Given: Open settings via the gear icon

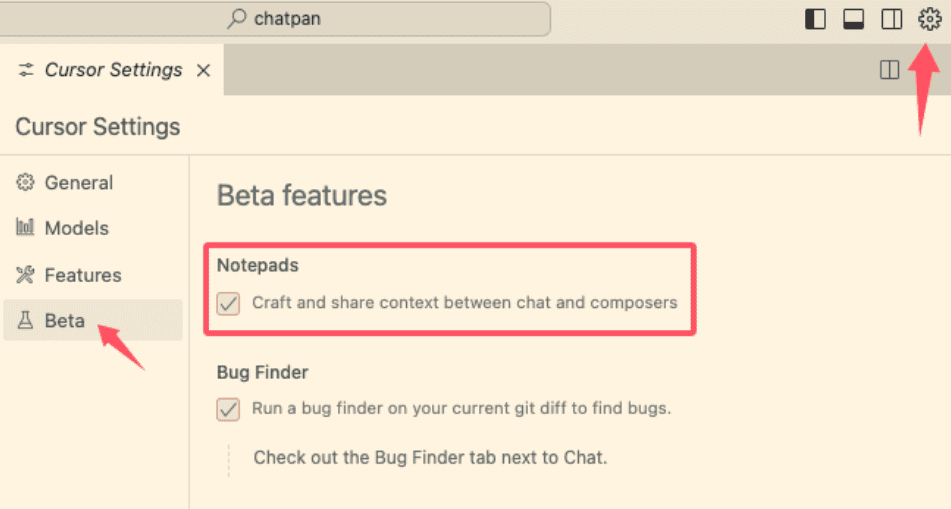Looking at the screenshot, I should tap(929, 19).
